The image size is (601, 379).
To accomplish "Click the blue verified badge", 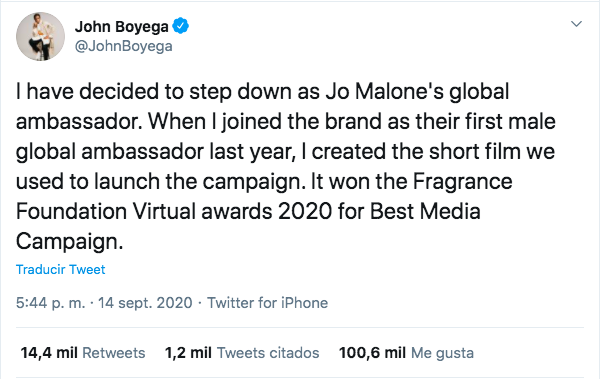I will [180, 26].
